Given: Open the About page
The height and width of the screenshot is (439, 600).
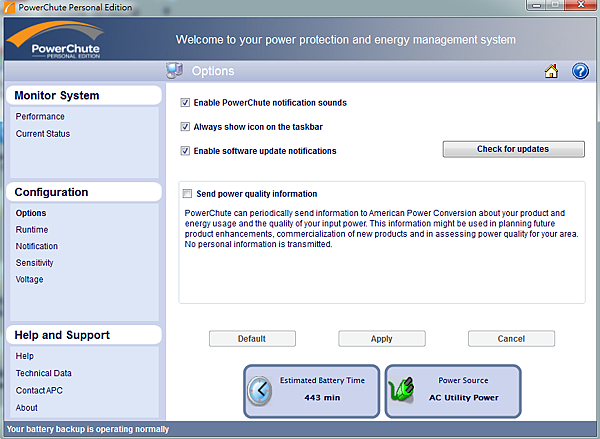Looking at the screenshot, I should 26,408.
